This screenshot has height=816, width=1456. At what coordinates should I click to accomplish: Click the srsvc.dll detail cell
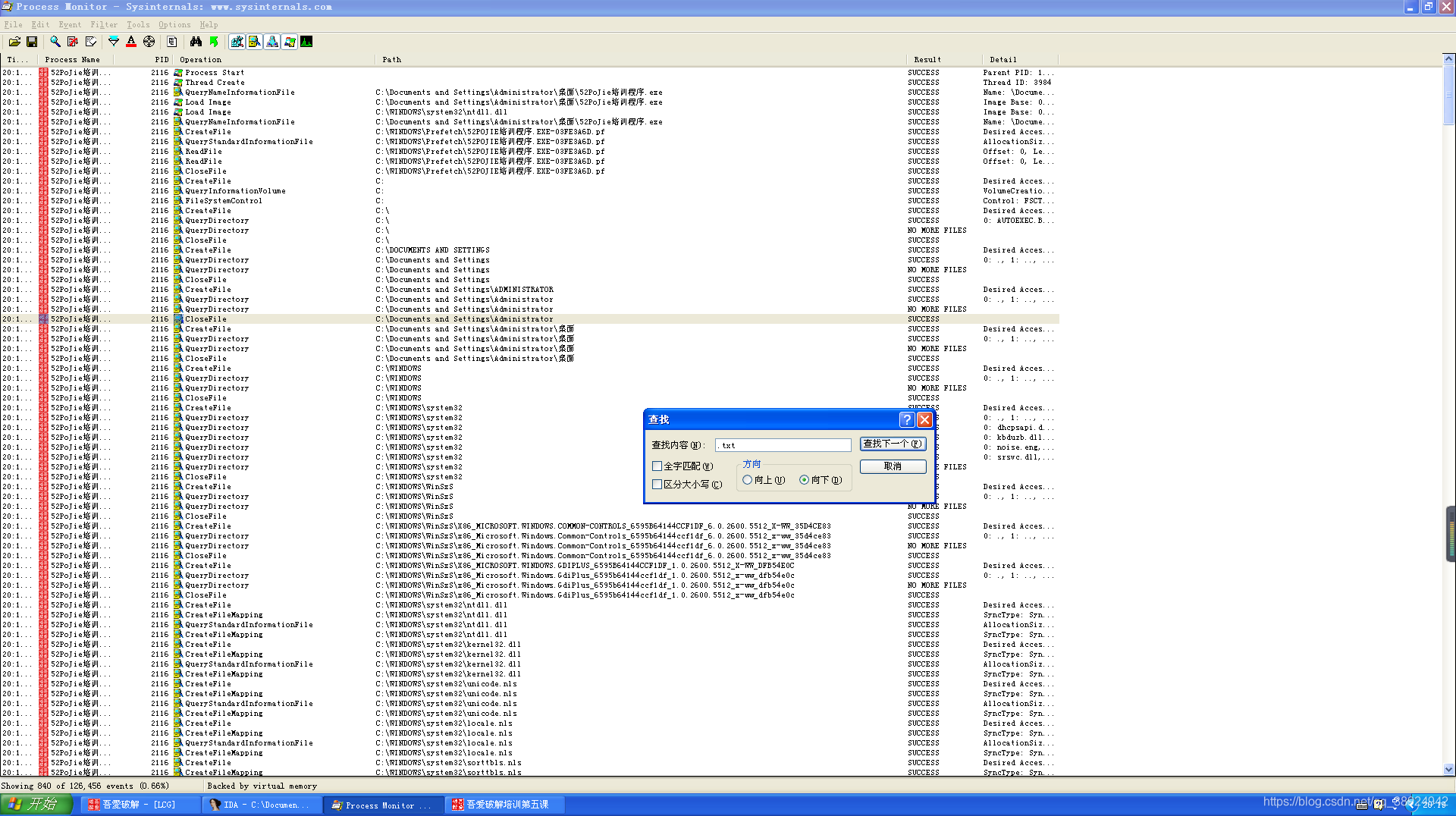click(1019, 457)
